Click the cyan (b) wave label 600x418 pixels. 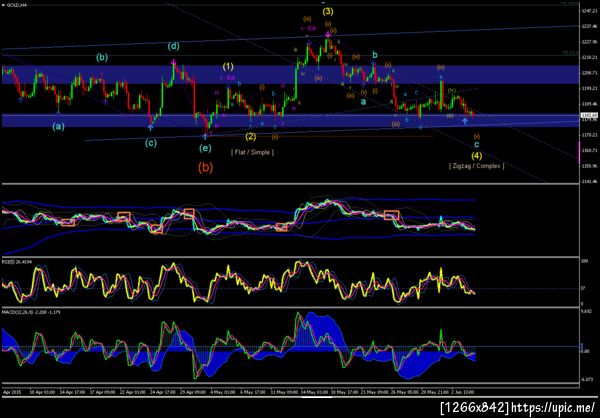coord(102,58)
